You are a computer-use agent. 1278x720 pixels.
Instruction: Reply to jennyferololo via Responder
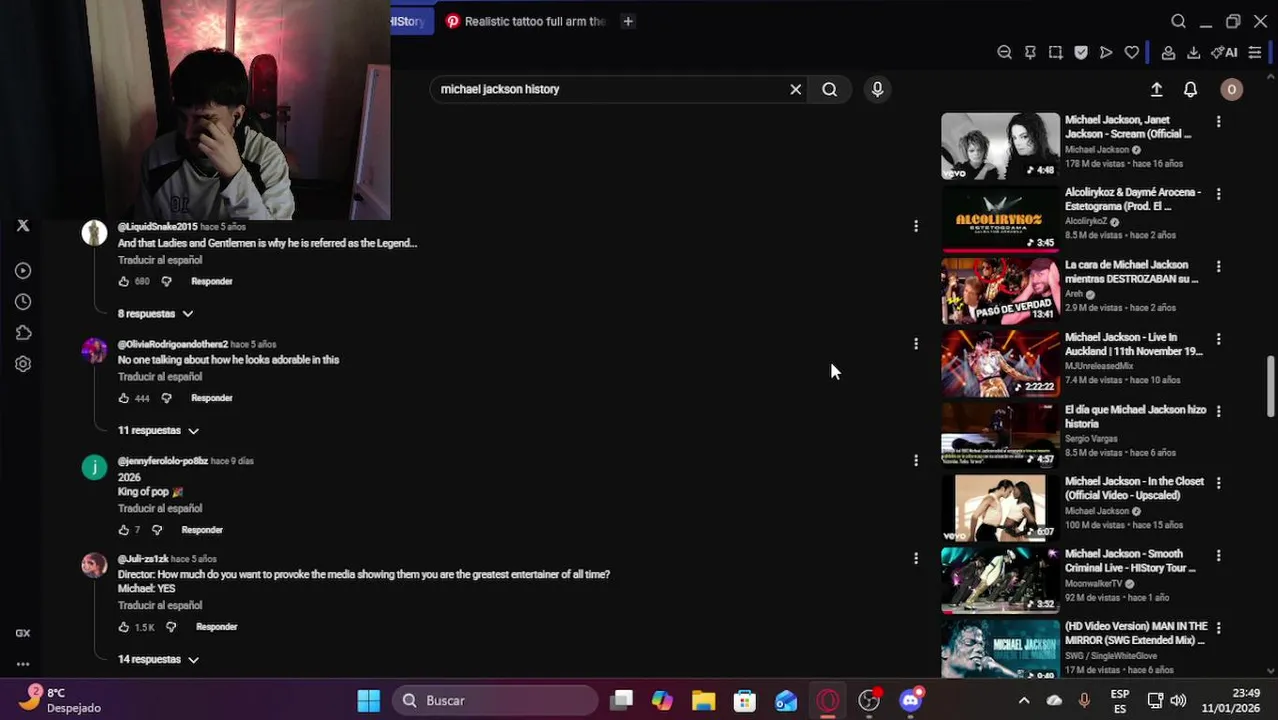[x=202, y=530]
